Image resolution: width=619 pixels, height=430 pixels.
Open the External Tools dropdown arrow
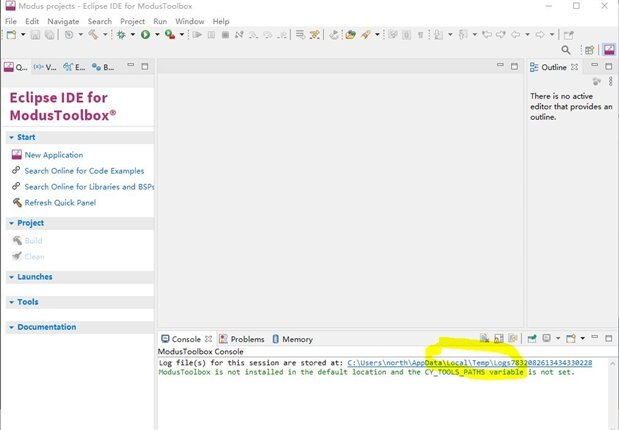(182, 35)
